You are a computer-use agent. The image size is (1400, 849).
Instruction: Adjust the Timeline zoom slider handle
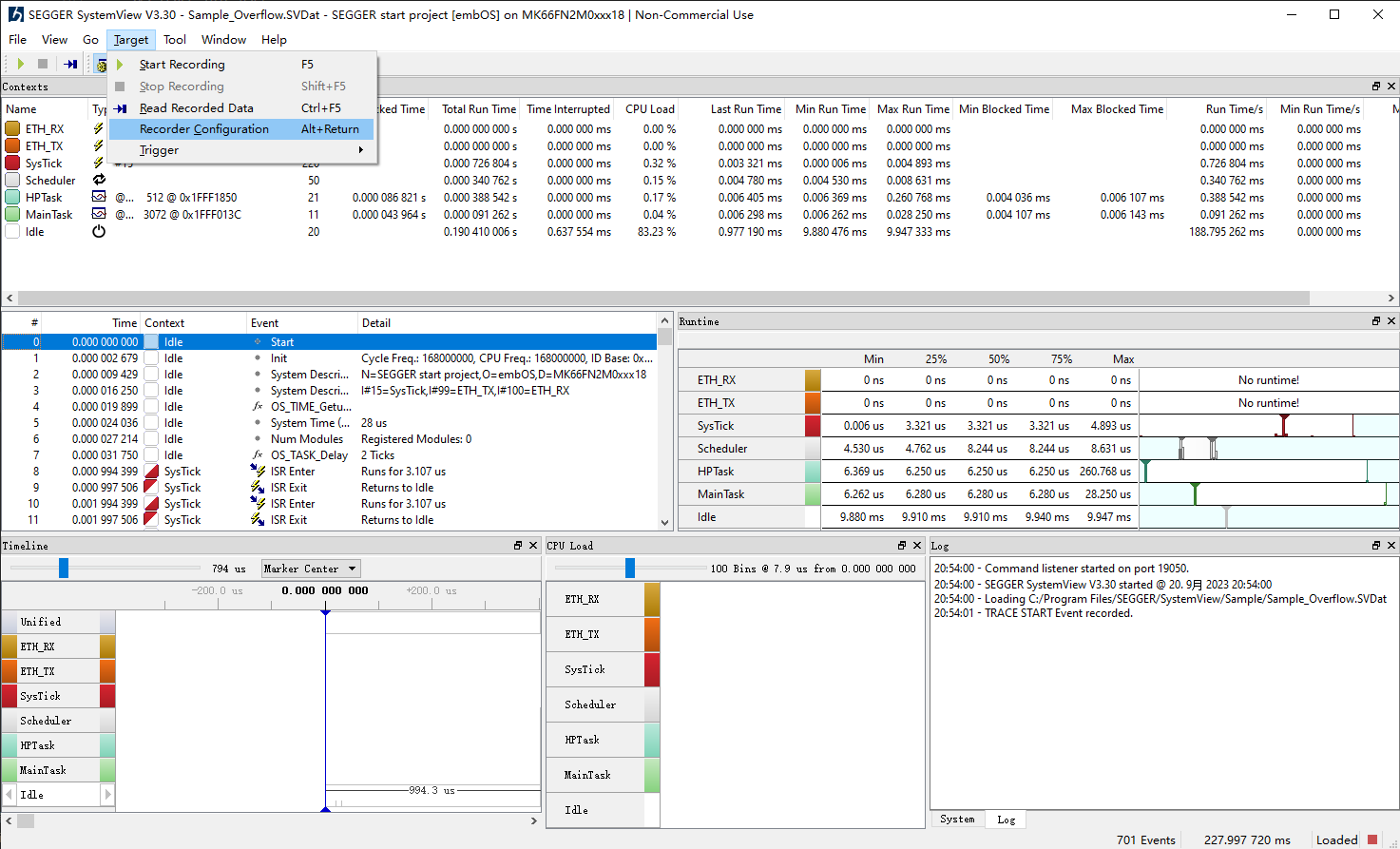[64, 568]
